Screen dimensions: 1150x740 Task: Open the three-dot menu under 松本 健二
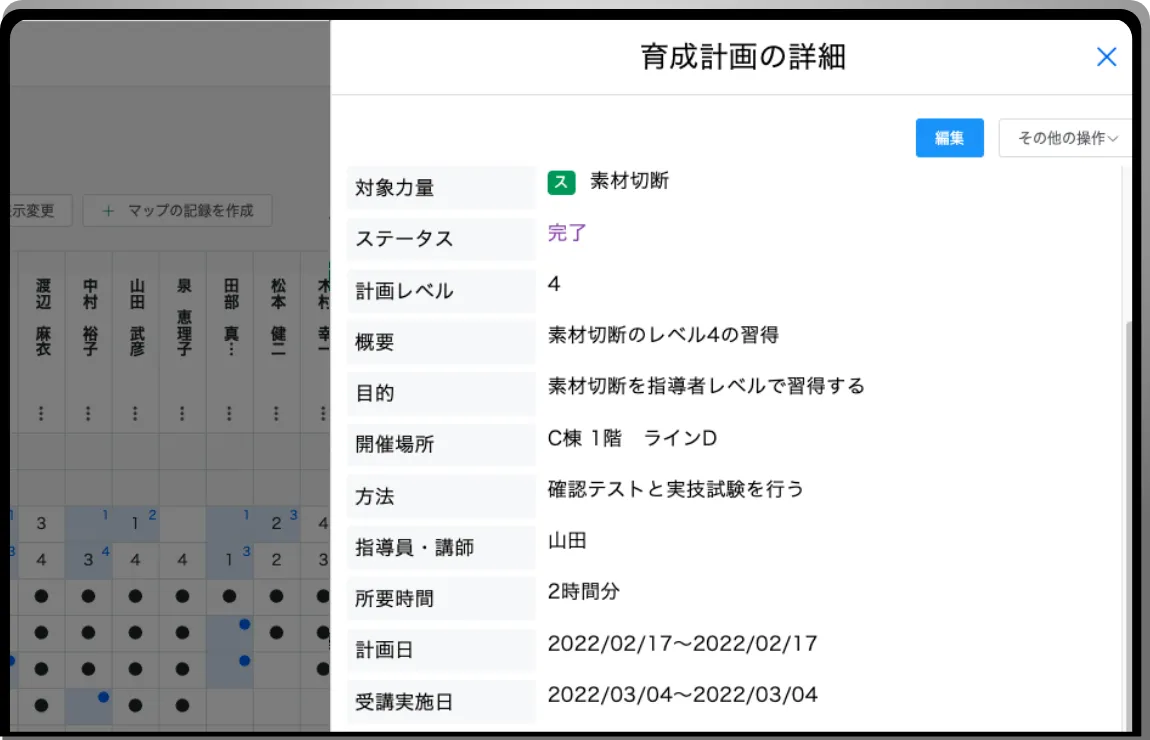tap(277, 413)
